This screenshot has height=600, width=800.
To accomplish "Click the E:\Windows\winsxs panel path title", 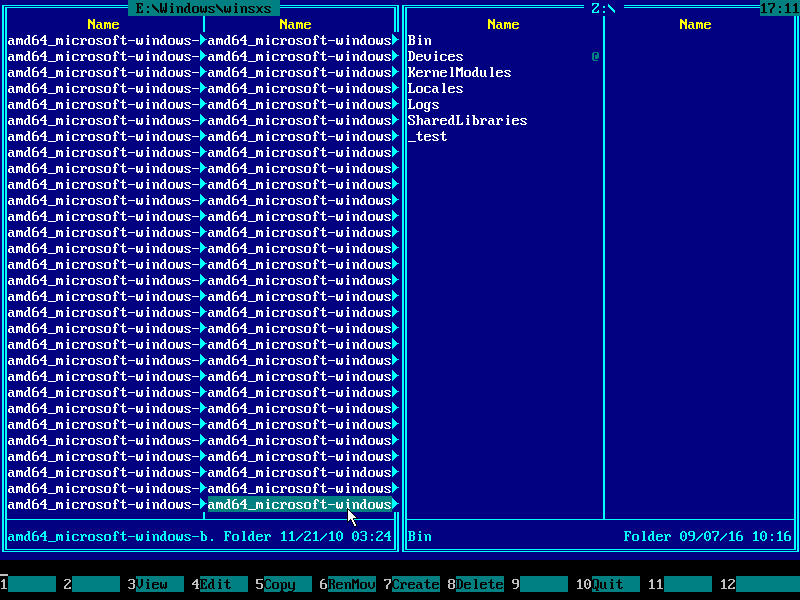I will (x=204, y=8).
